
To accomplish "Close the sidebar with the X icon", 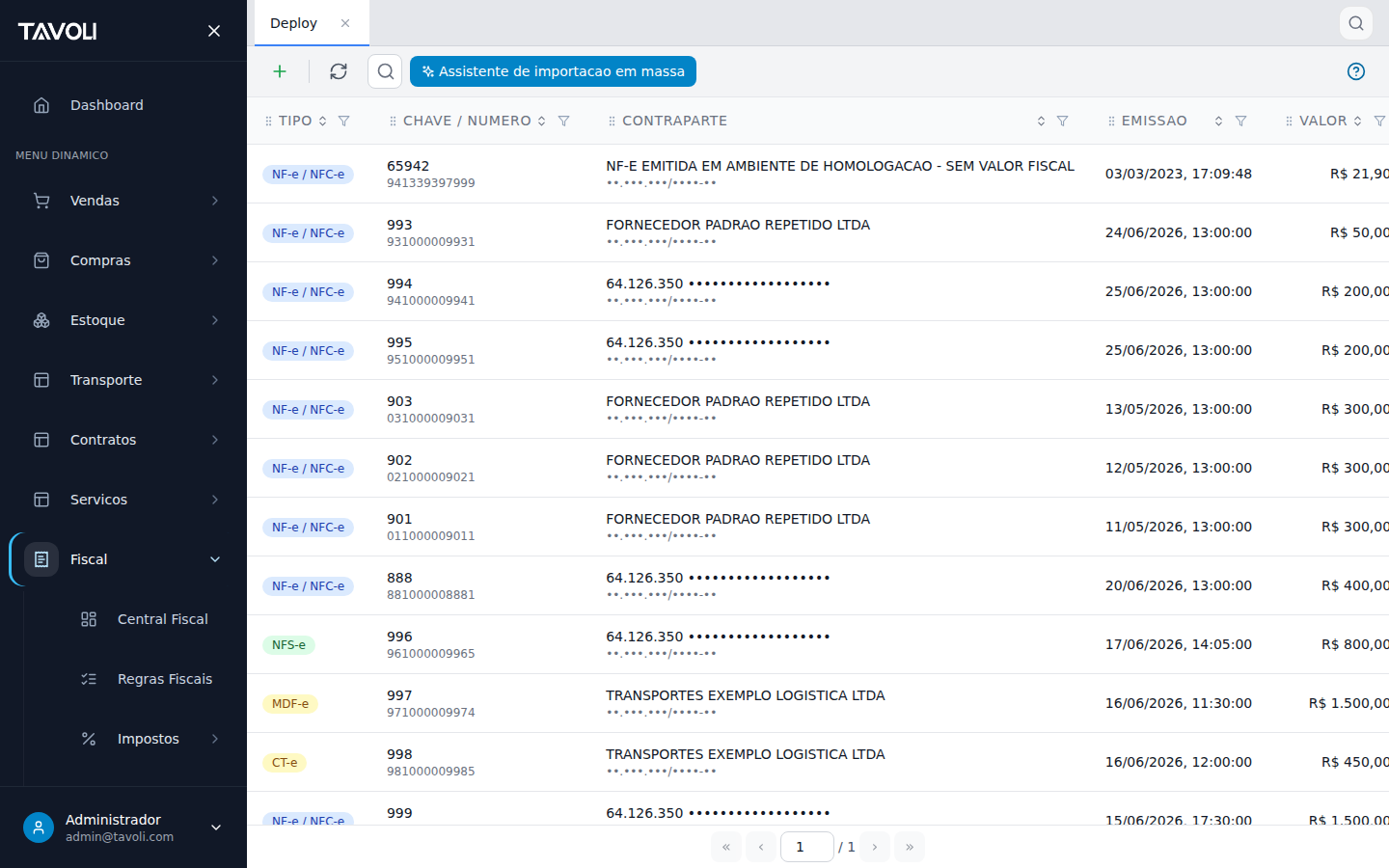I will point(214,31).
